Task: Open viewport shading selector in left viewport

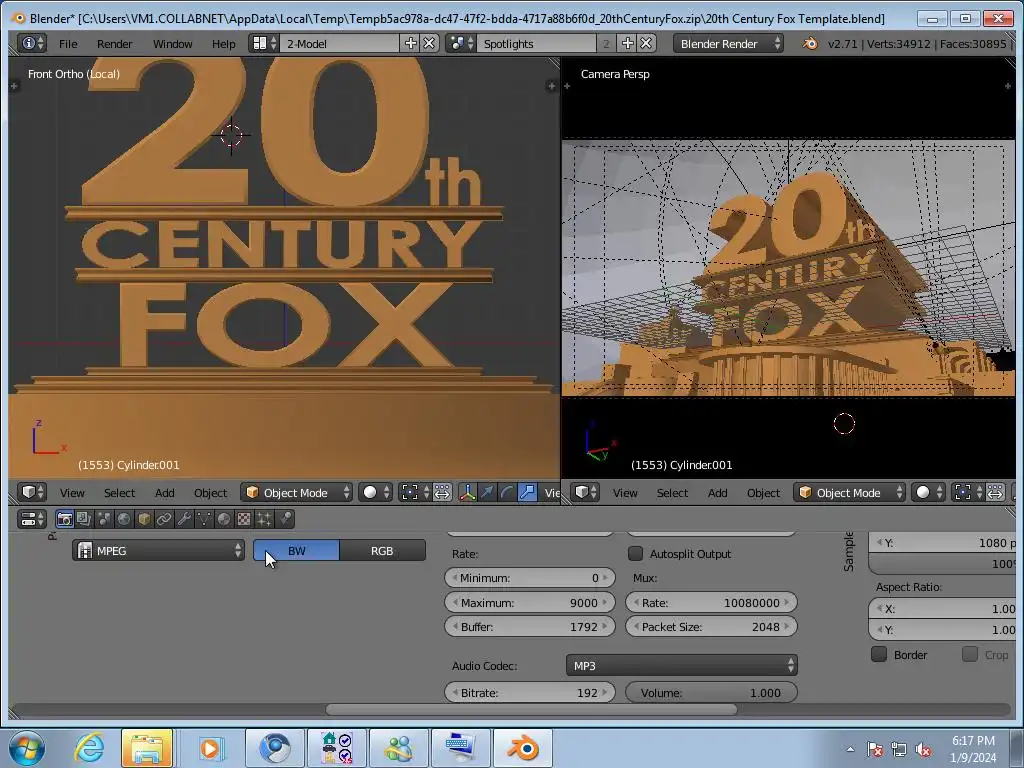Action: tap(376, 492)
